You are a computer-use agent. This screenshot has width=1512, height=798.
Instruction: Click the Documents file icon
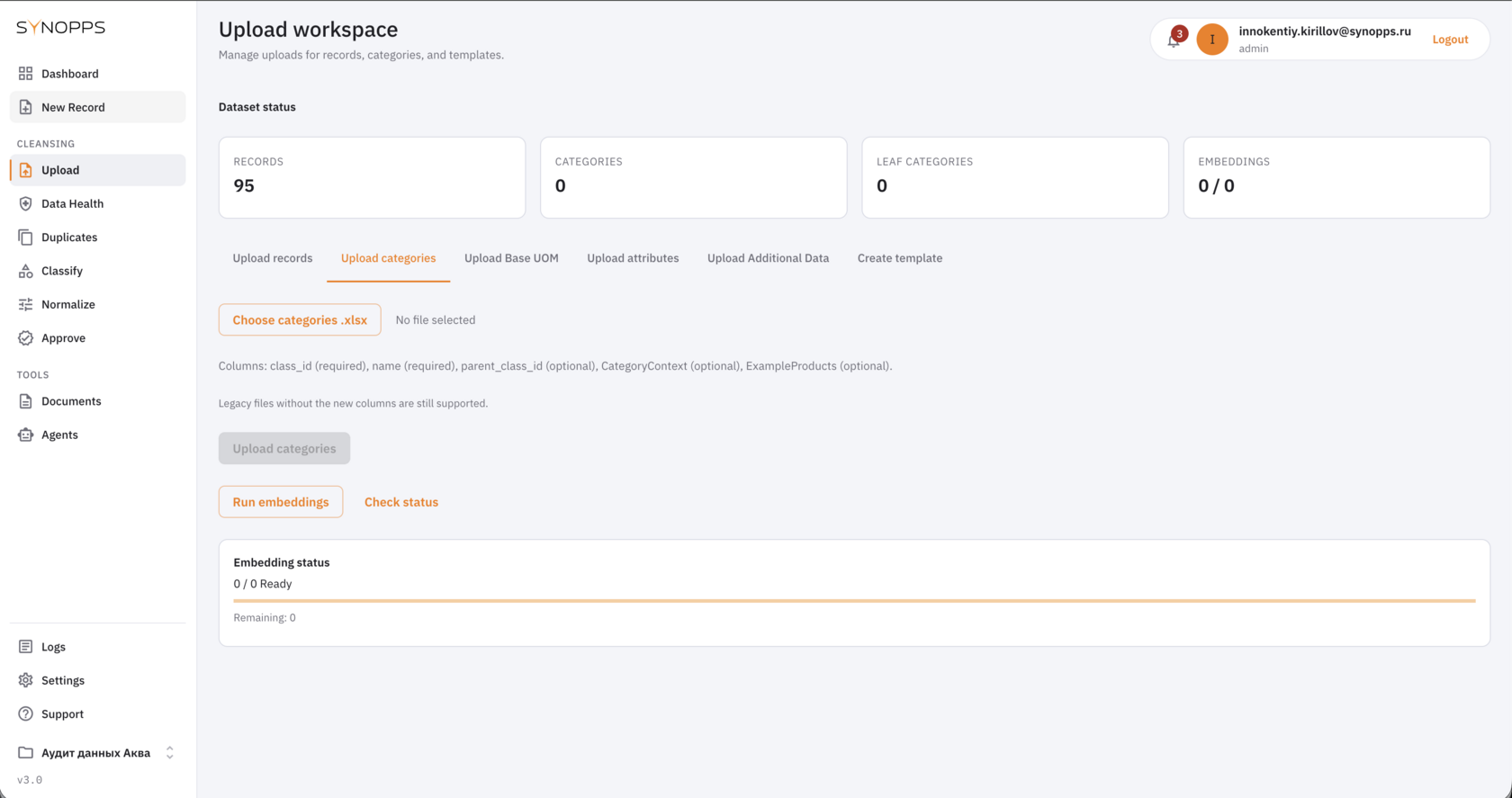coord(25,401)
